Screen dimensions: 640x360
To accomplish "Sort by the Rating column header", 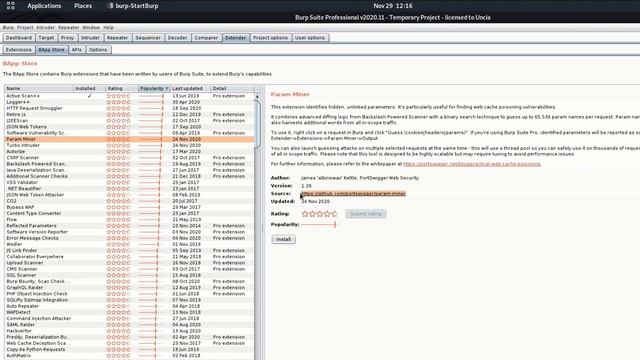I will [x=121, y=89].
